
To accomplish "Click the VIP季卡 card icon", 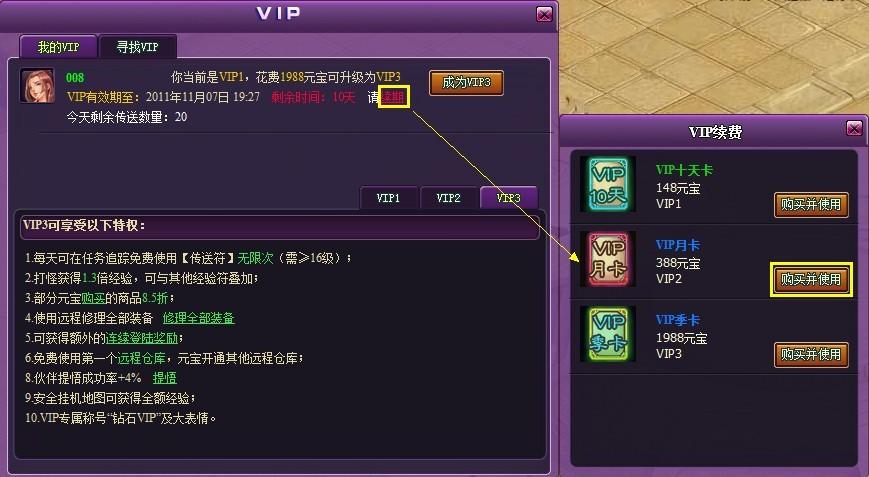I will [x=608, y=334].
